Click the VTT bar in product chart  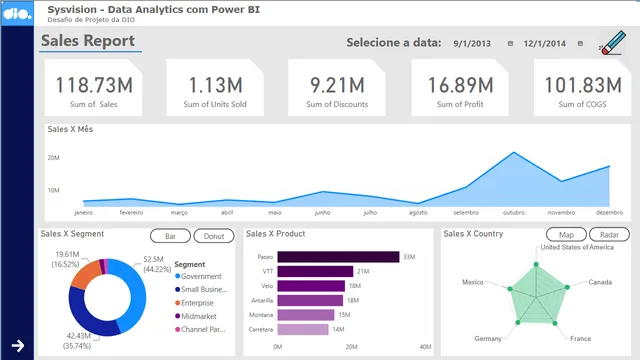tap(315, 271)
